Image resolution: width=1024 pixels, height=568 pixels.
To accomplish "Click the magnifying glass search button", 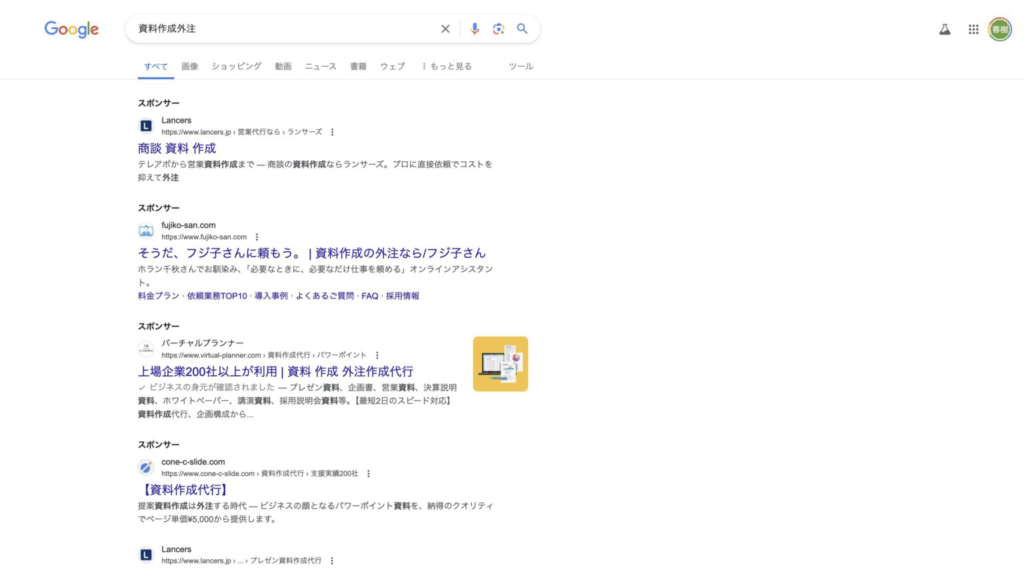I will (x=522, y=29).
